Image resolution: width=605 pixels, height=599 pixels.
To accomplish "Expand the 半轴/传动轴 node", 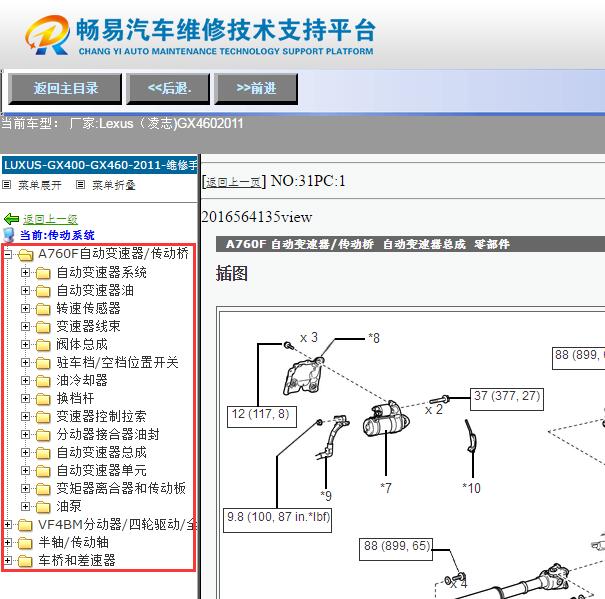I will (x=8, y=542).
